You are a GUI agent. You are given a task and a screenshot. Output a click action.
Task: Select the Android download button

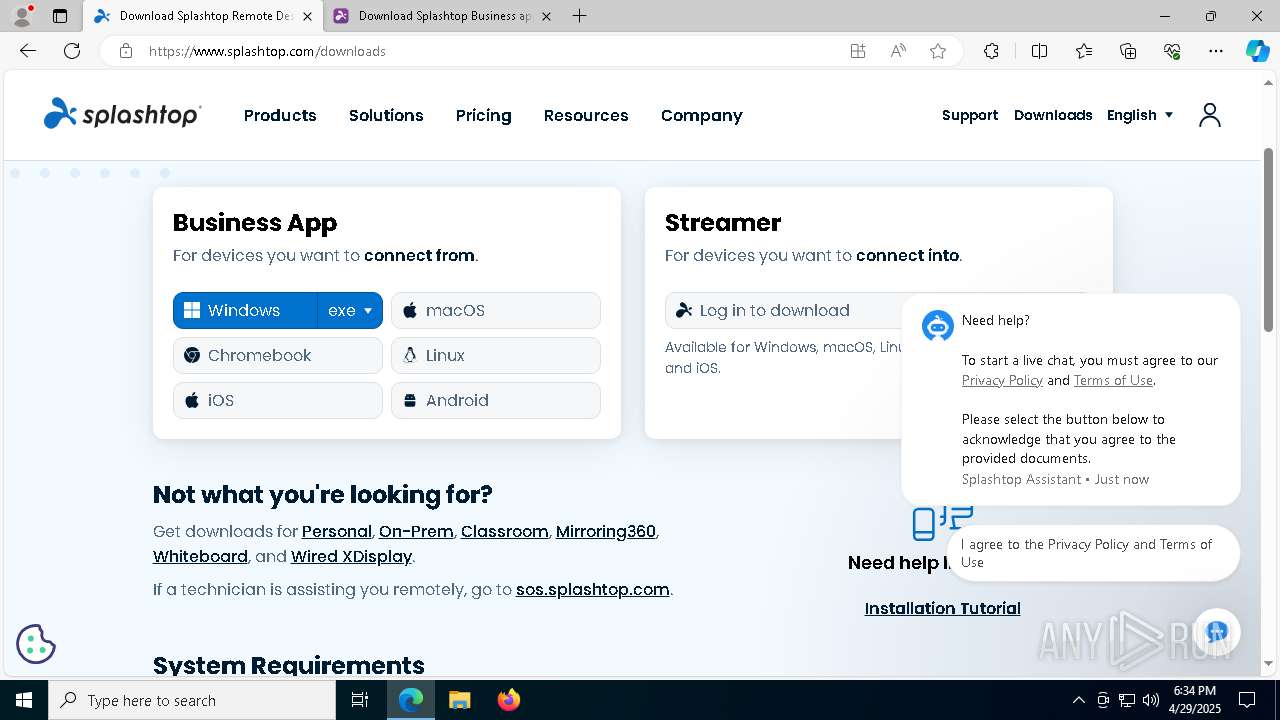pos(496,400)
